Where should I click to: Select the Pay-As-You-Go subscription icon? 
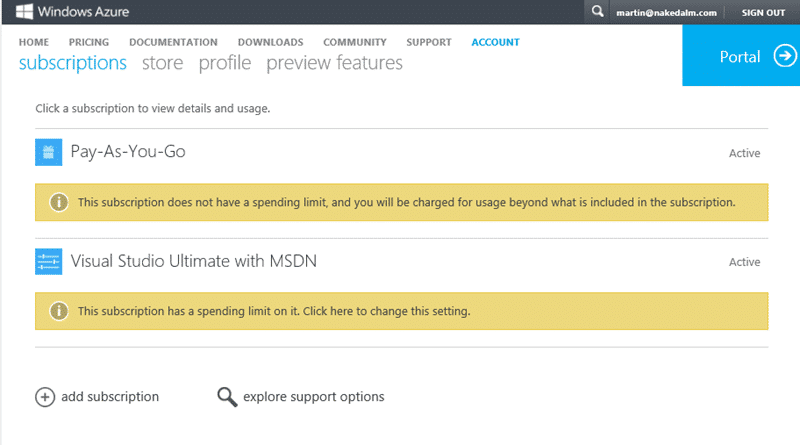pos(48,152)
